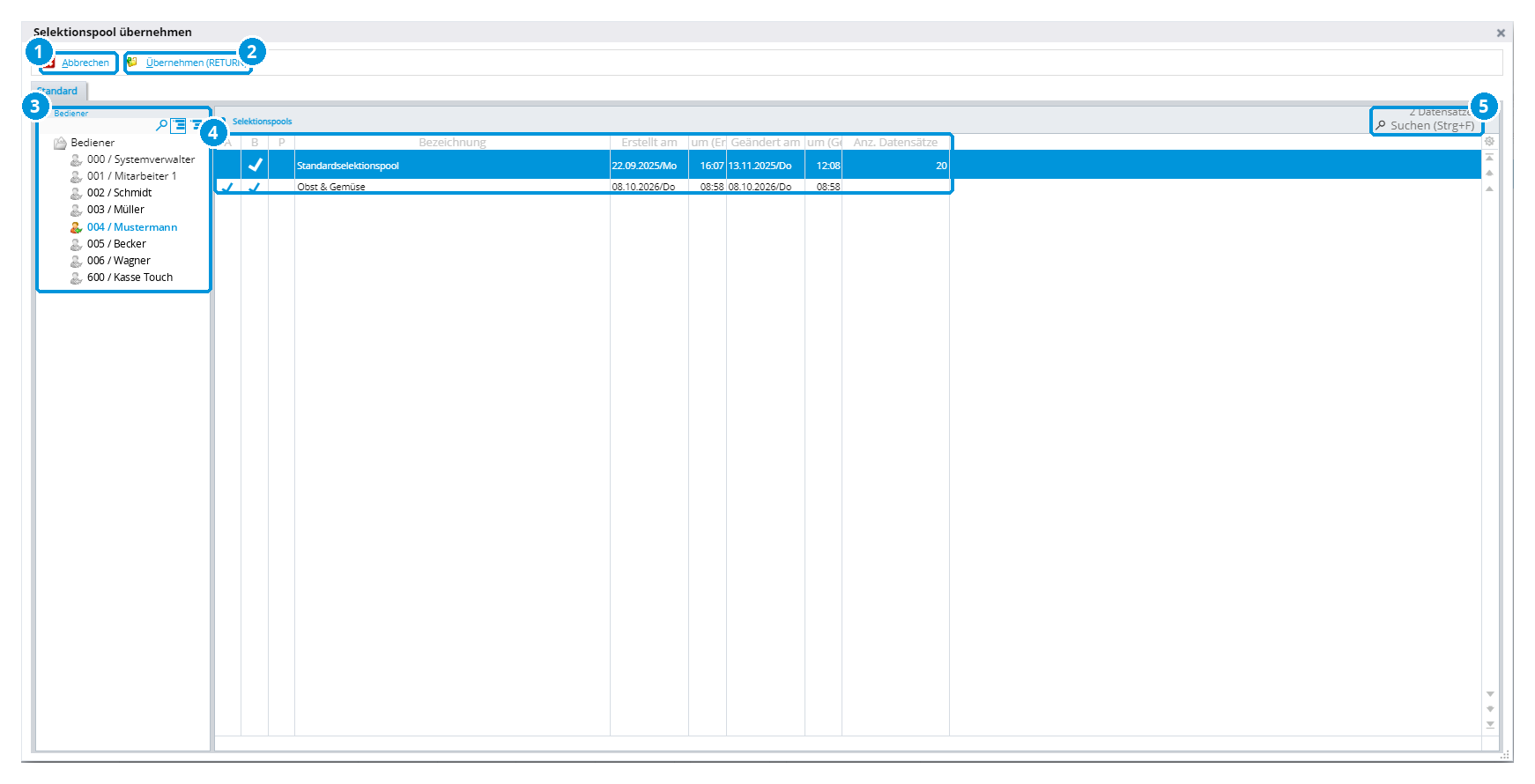This screenshot has width=1535, height=784.
Task: Jump to first record arrow icon
Action: pyautogui.click(x=1490, y=157)
